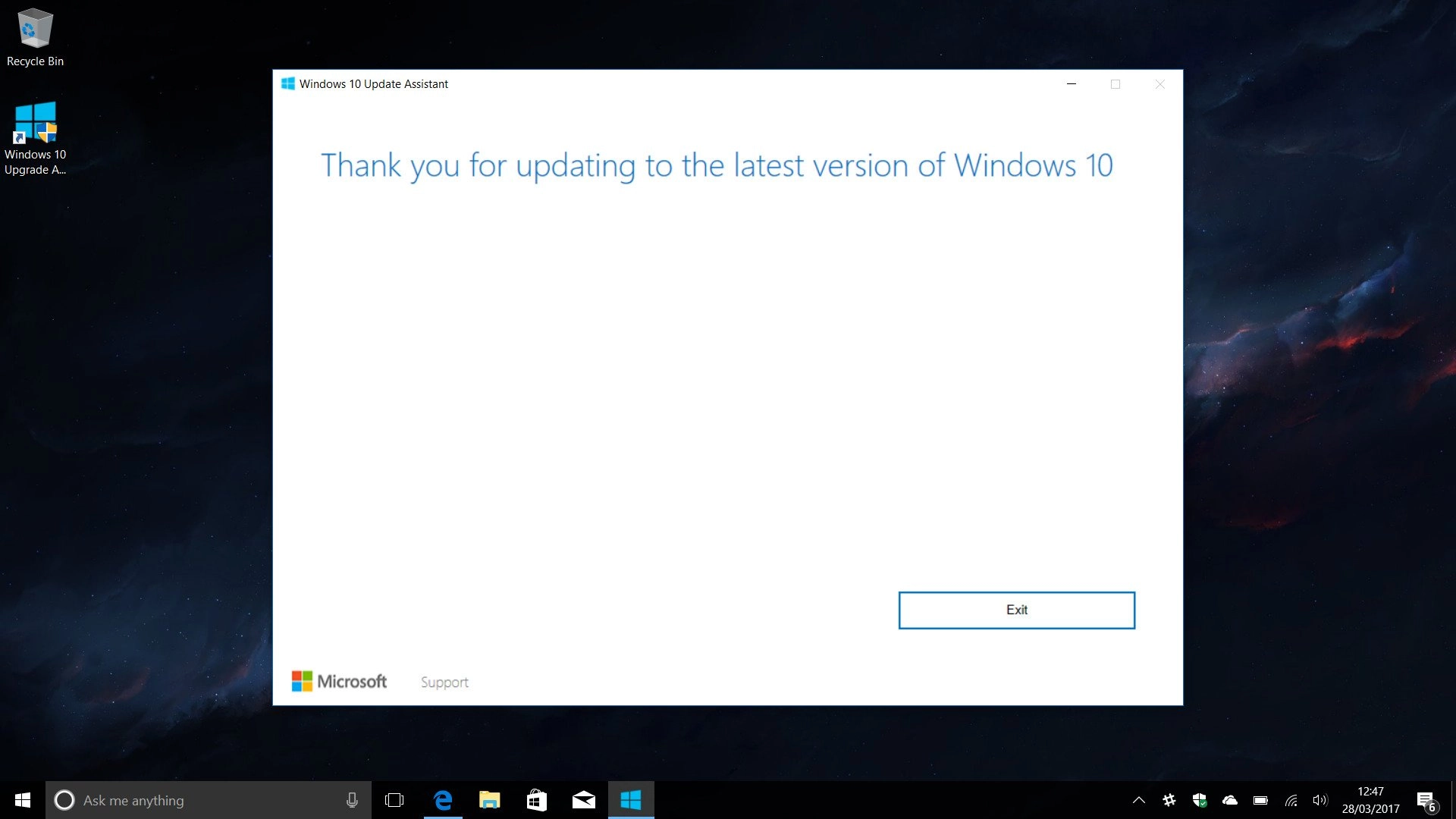Viewport: 1456px width, 819px height.
Task: Click the taskbar clock and date
Action: [1370, 800]
